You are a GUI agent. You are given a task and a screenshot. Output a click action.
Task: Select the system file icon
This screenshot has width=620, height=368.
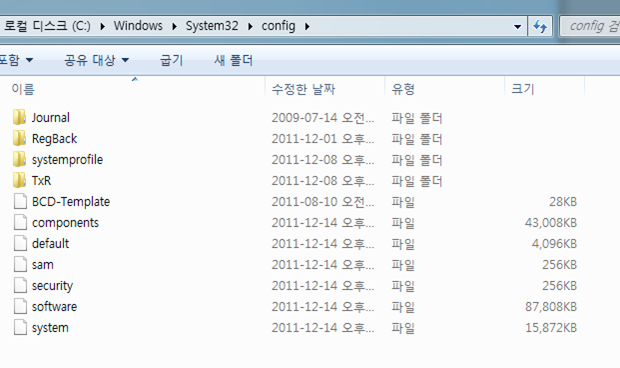20,327
